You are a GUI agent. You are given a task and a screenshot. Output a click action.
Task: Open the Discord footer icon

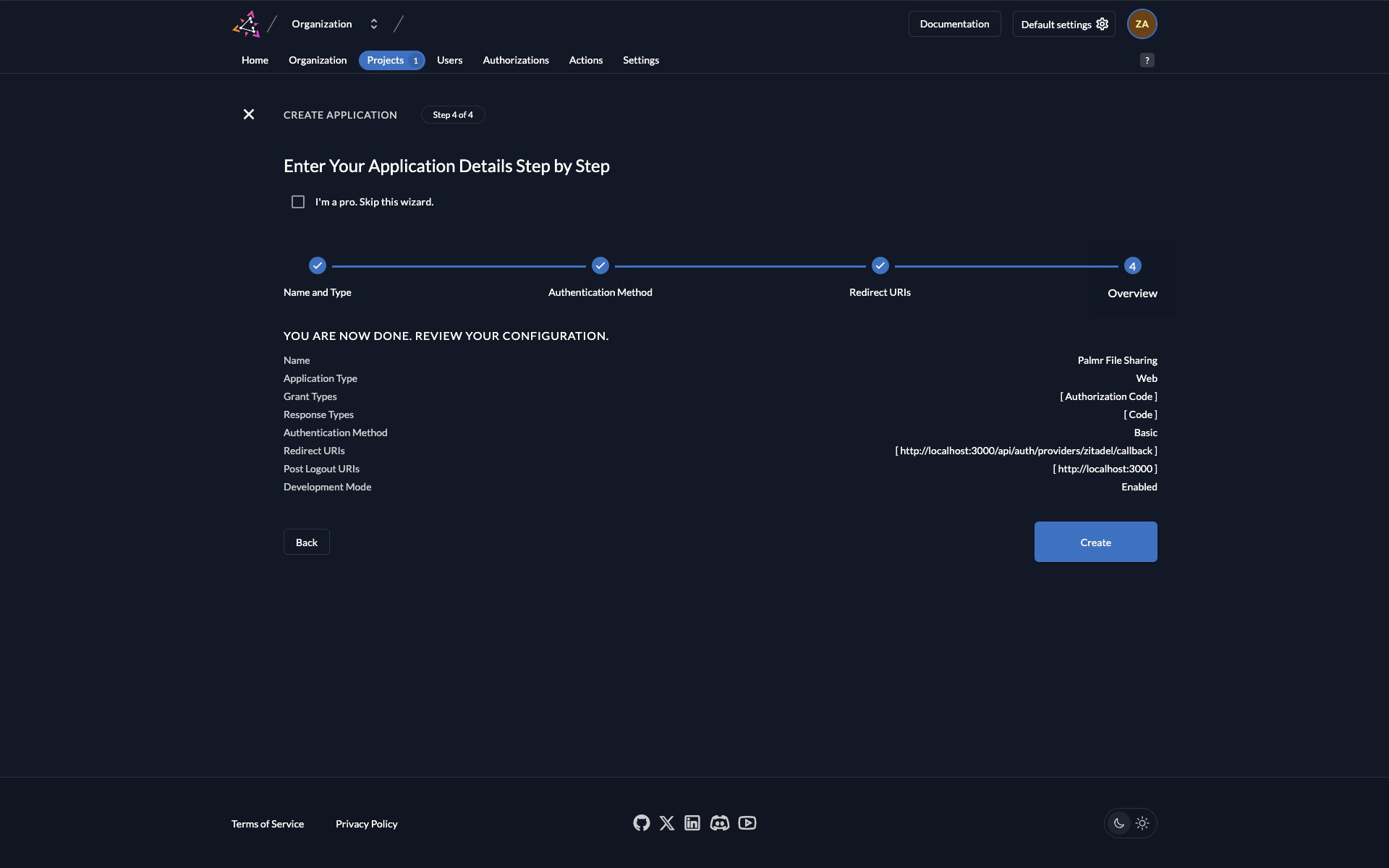[719, 823]
